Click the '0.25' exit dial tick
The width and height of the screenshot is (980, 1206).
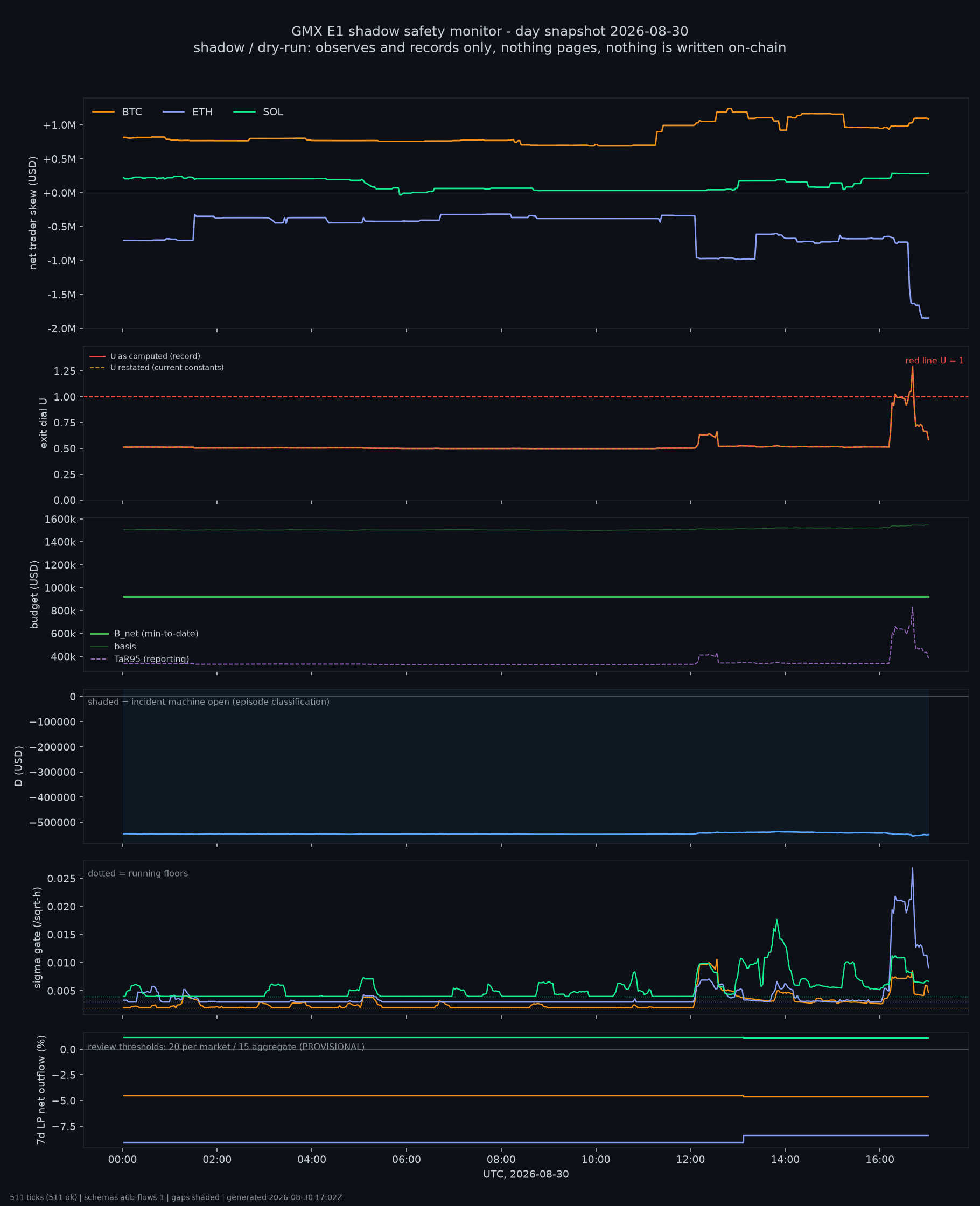(65, 475)
